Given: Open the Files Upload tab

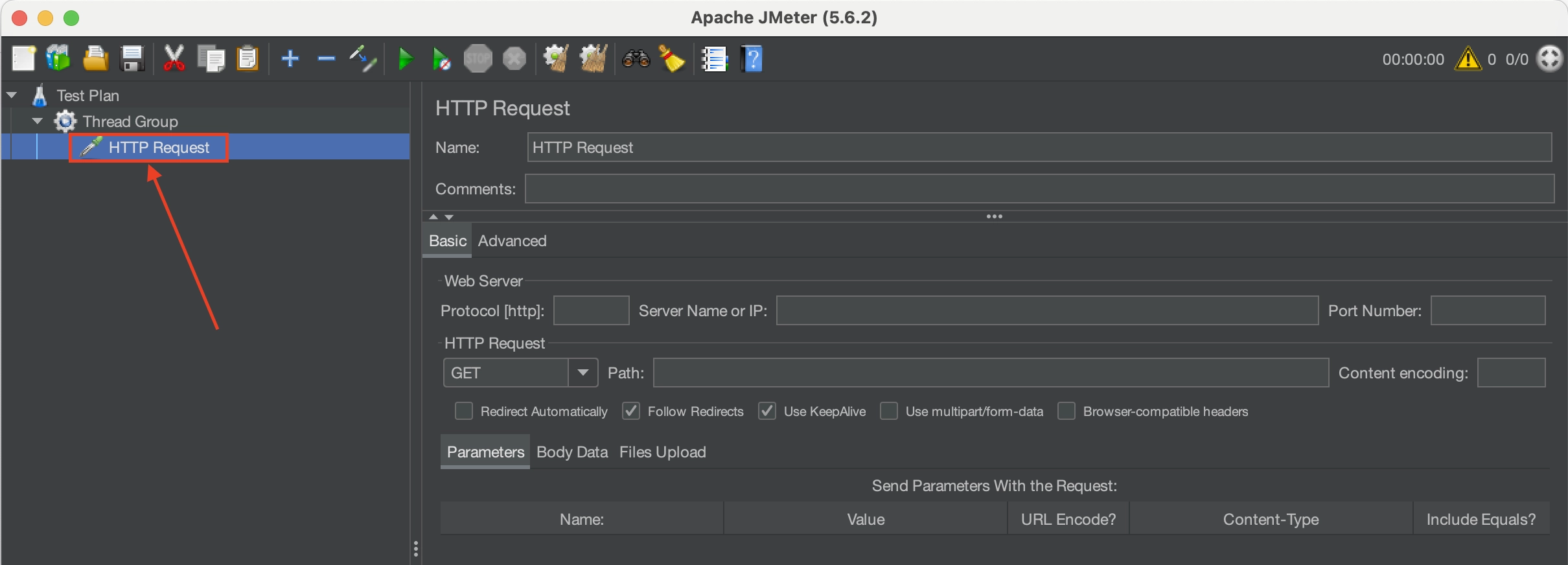Looking at the screenshot, I should click(662, 452).
